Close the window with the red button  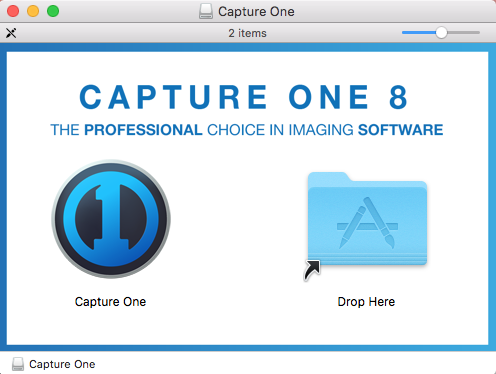13,11
